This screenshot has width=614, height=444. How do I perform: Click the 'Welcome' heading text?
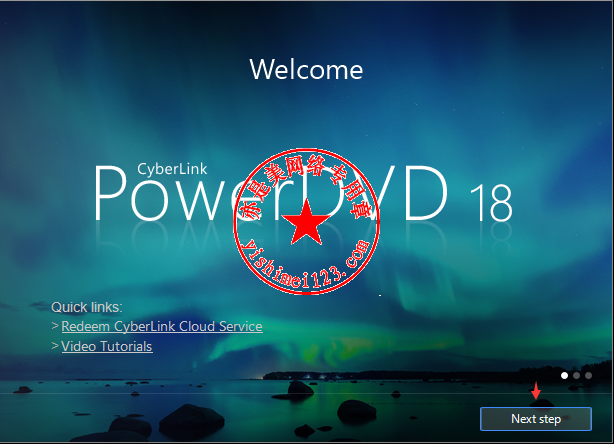306,70
